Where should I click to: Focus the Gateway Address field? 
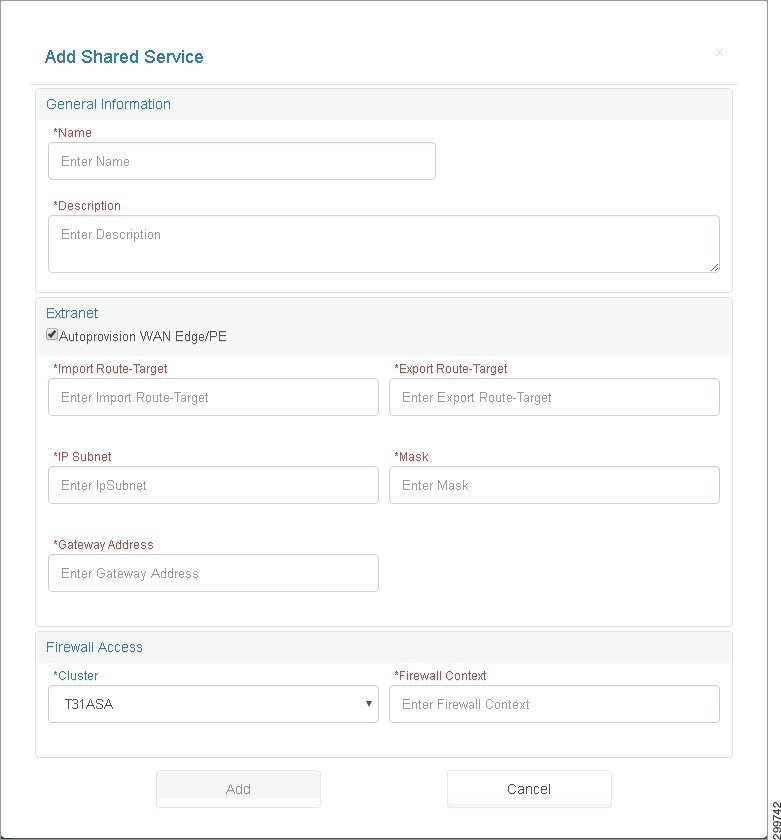213,573
